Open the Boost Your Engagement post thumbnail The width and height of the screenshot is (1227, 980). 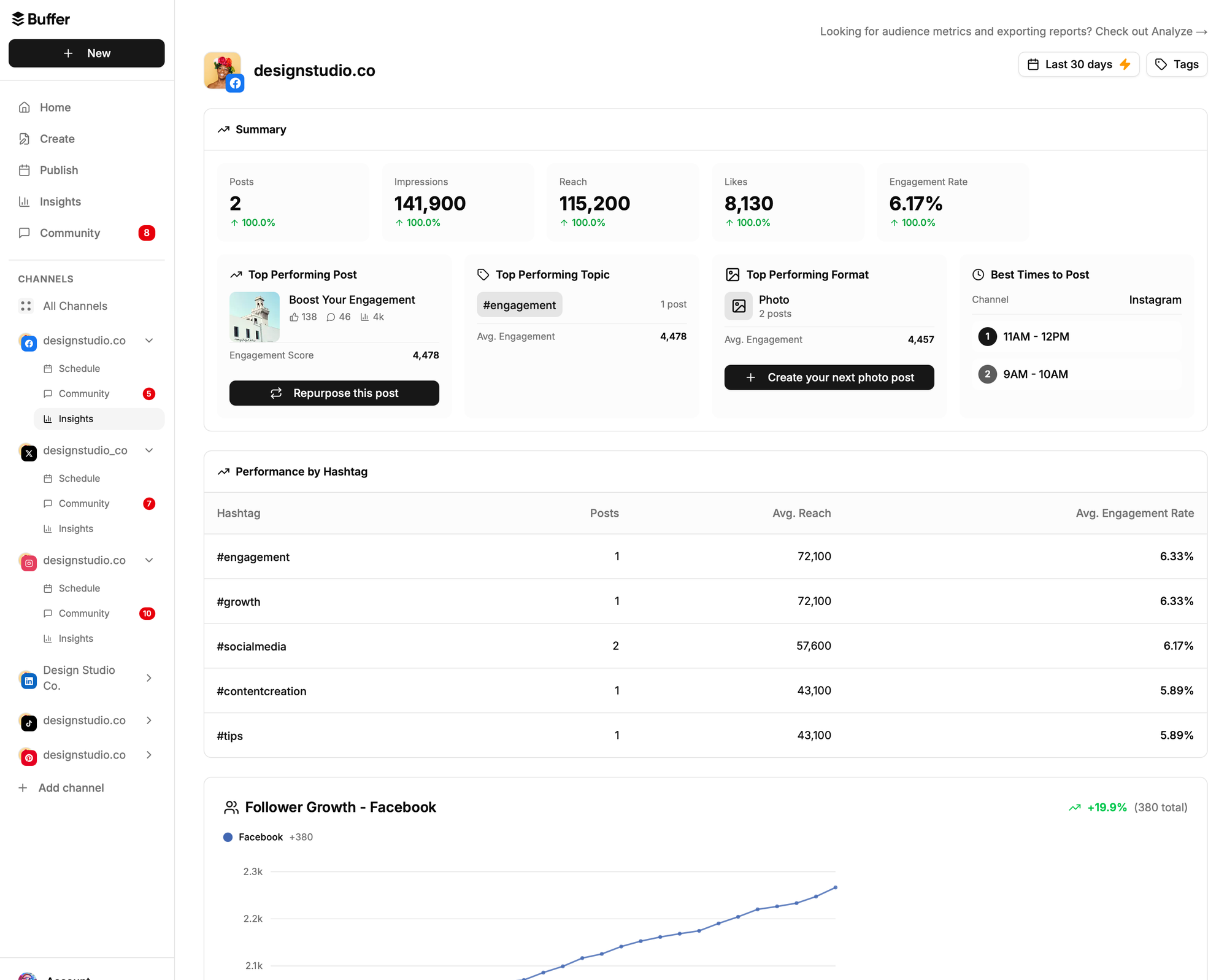click(254, 317)
